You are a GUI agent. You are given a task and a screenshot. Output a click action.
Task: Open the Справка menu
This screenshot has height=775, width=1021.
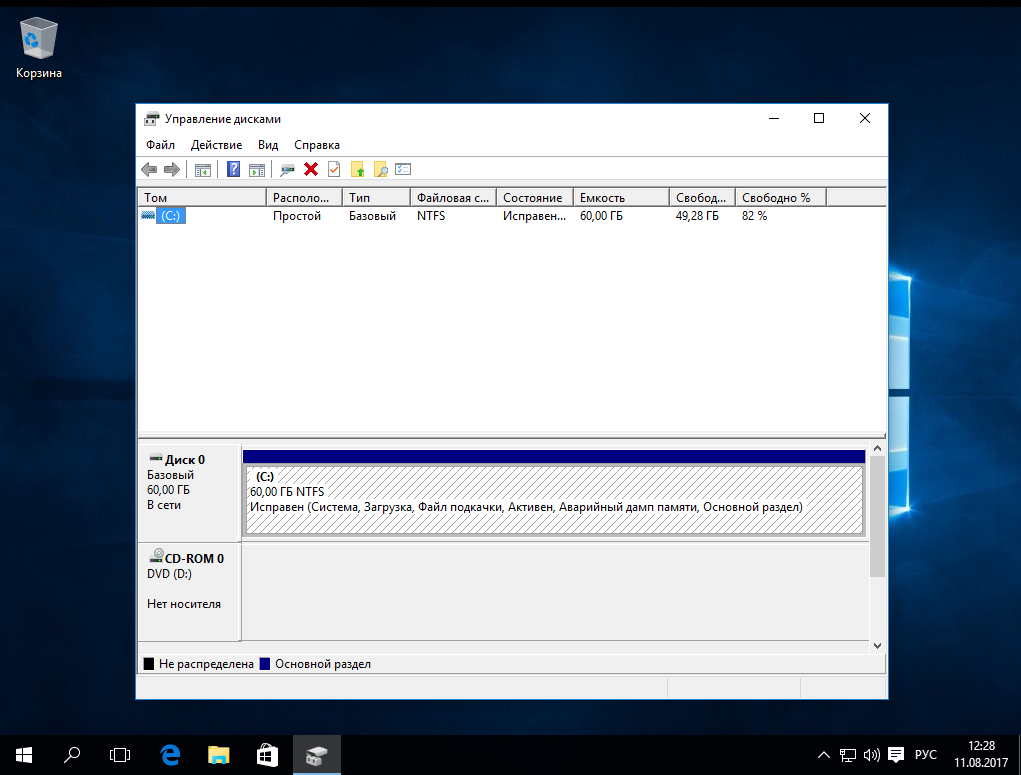click(317, 145)
